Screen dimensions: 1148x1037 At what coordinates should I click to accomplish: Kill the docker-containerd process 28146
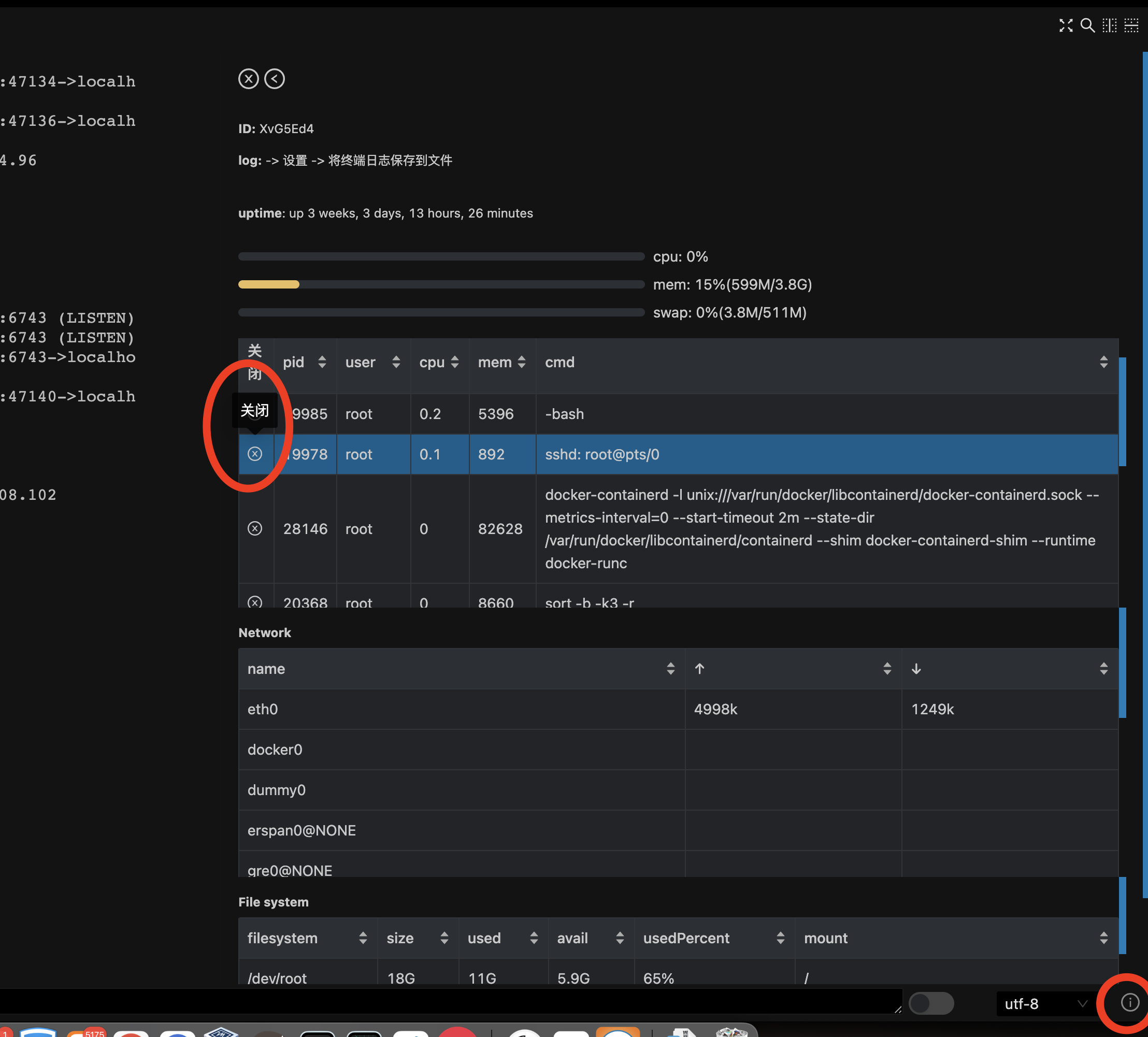254,528
